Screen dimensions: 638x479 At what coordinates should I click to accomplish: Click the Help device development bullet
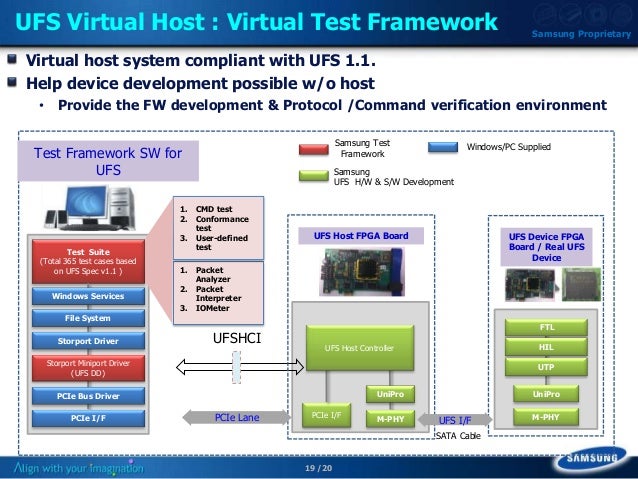[x=200, y=83]
